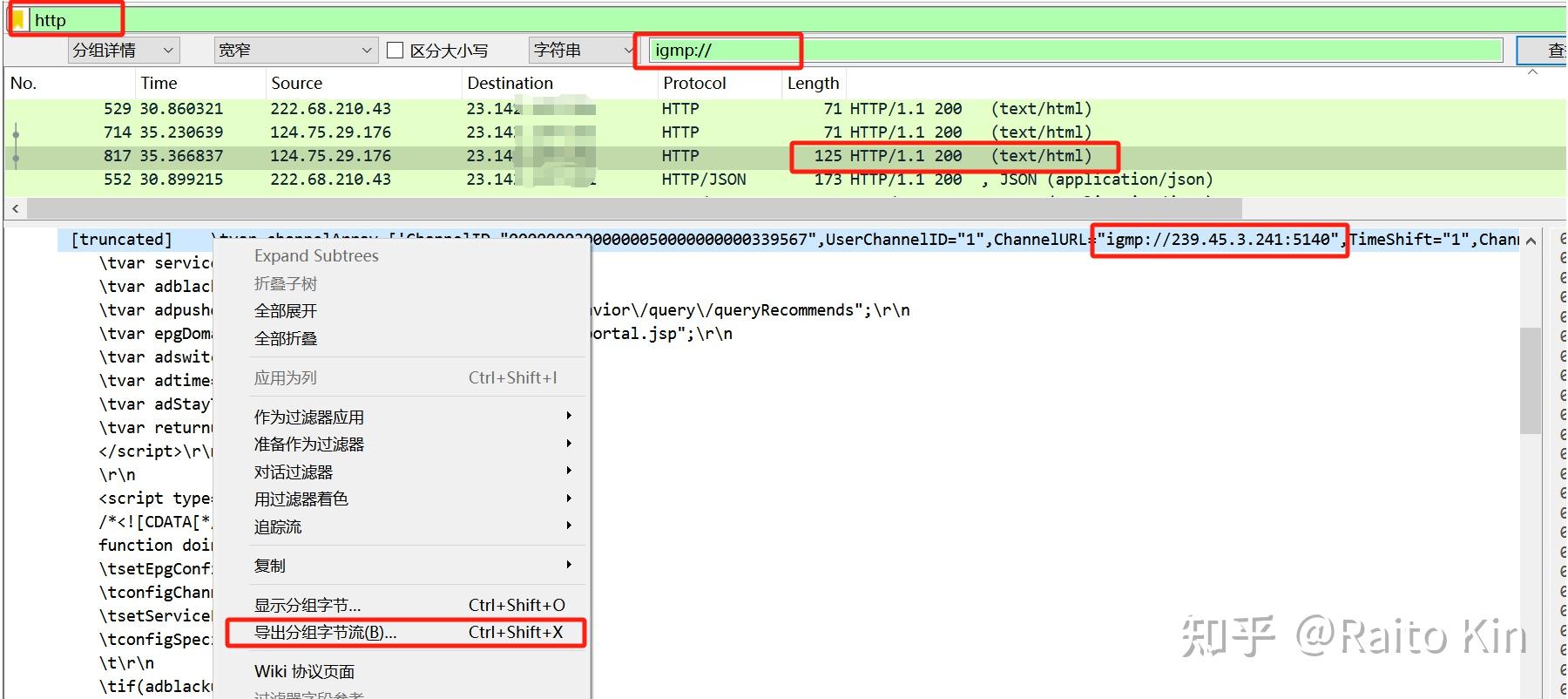This screenshot has height=699, width=1568.
Task: Select the <script type detail line
Action: [154, 499]
